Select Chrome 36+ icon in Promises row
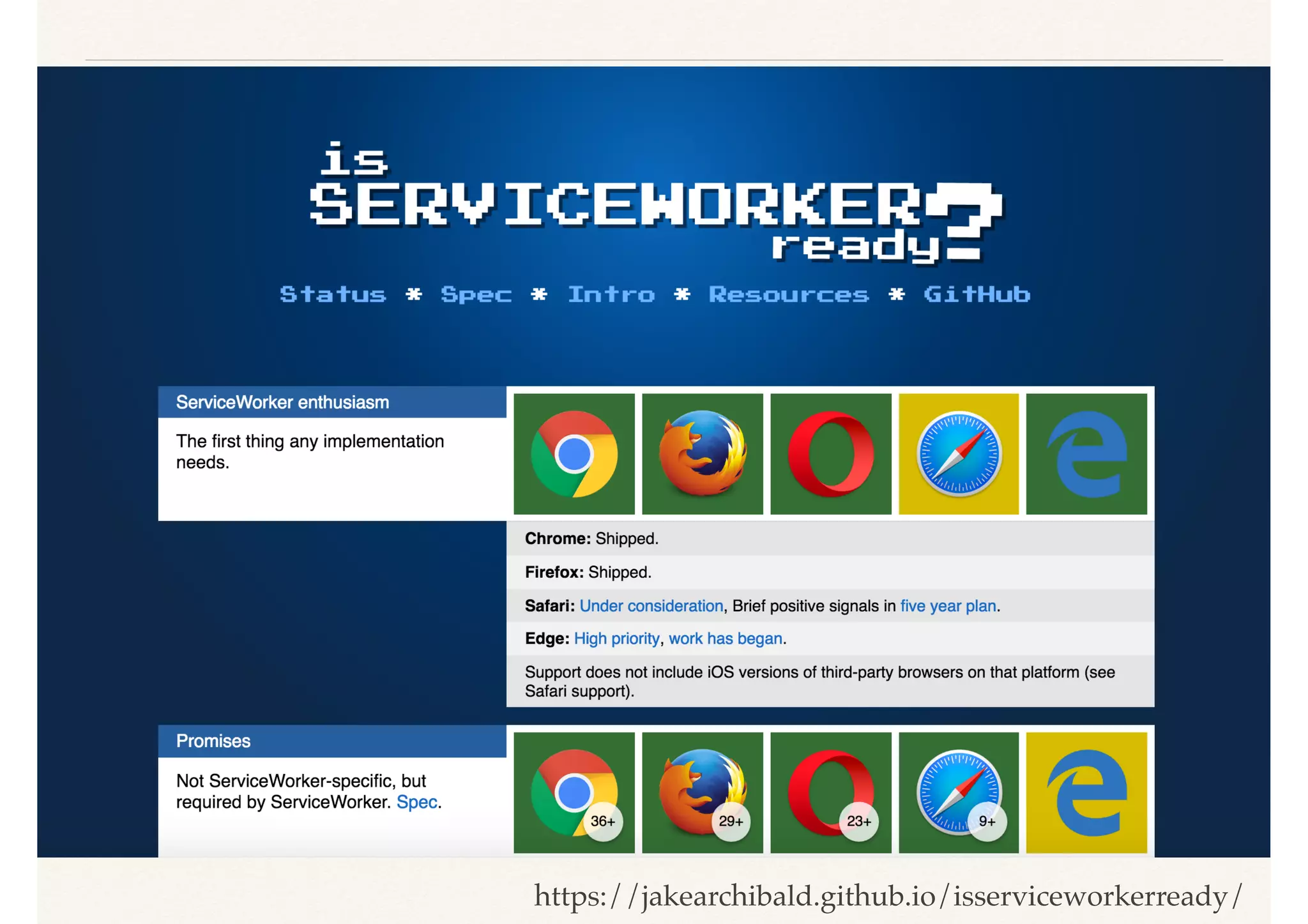Viewport: 1308px width, 924px height. [x=574, y=792]
